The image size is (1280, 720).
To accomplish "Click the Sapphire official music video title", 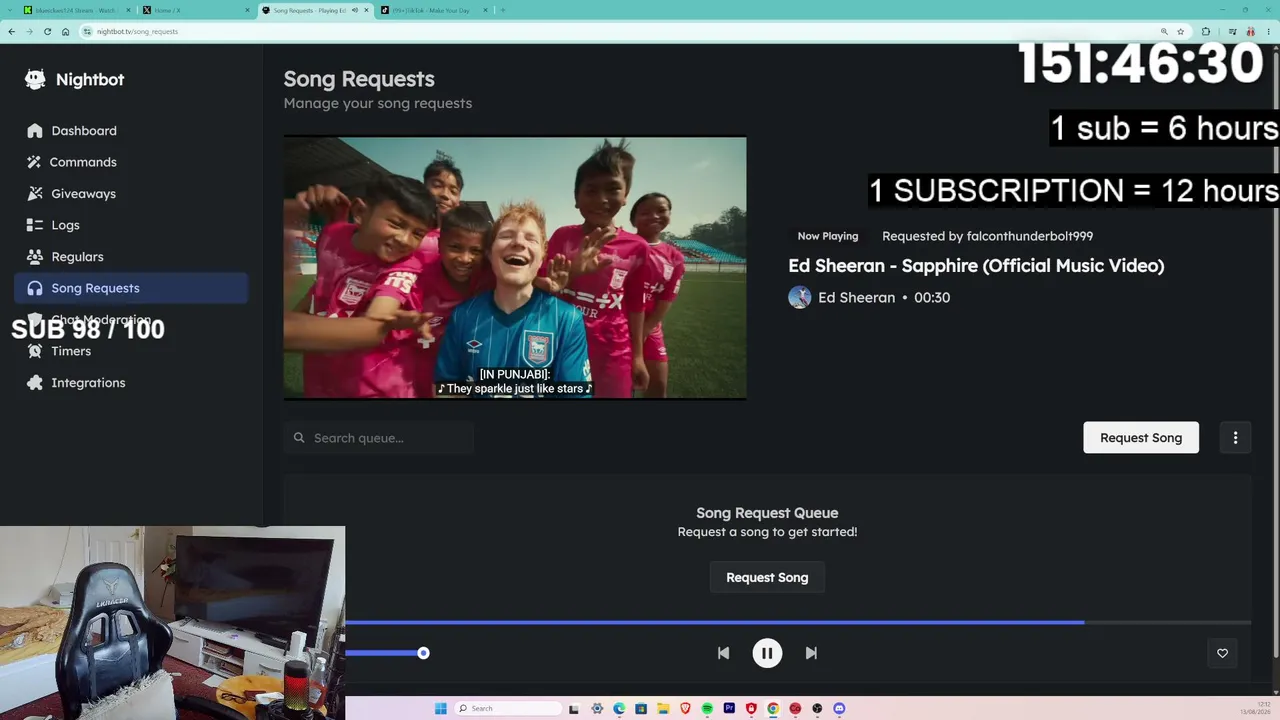I will click(x=976, y=266).
